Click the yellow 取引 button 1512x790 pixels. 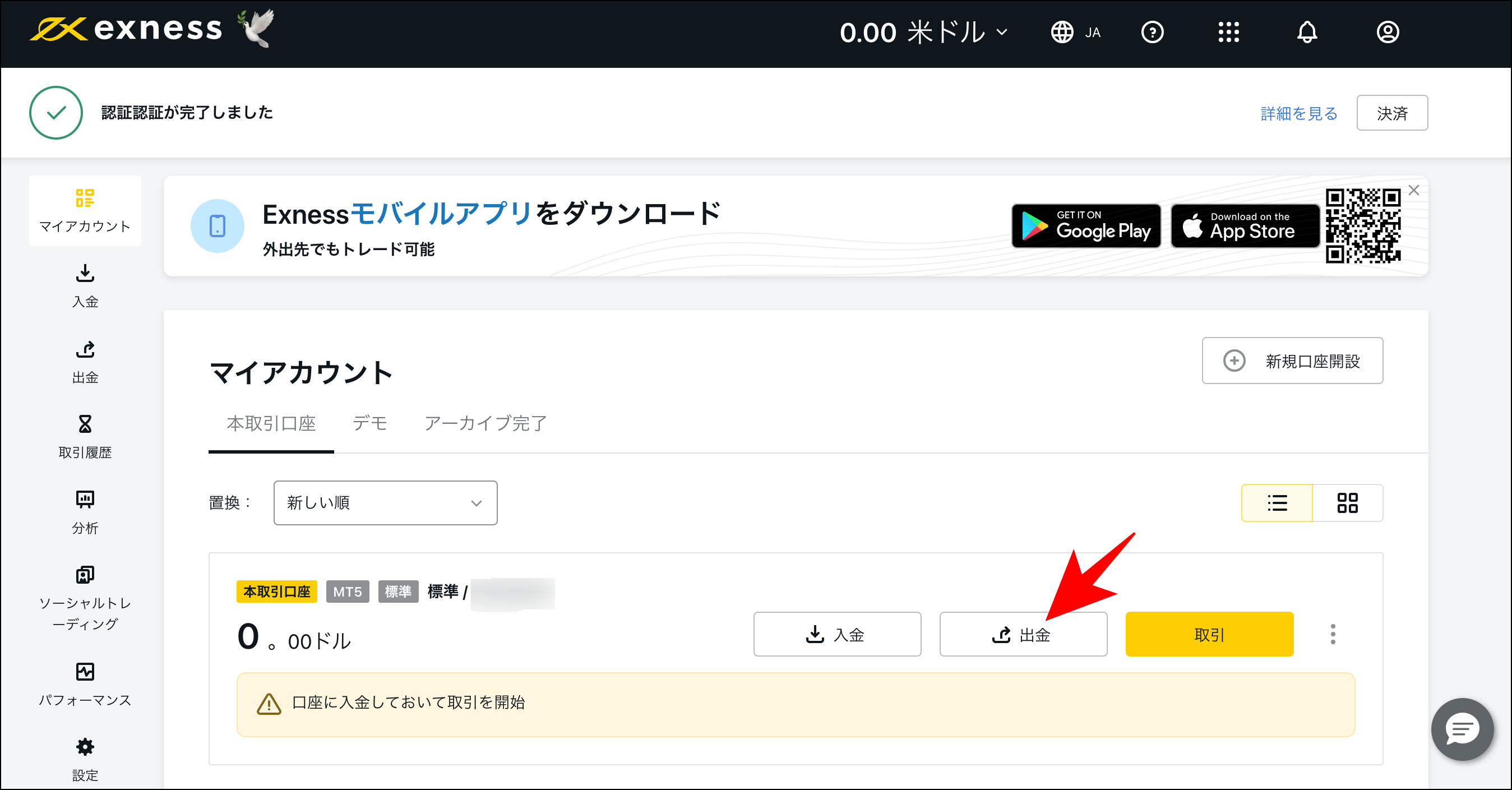1209,634
